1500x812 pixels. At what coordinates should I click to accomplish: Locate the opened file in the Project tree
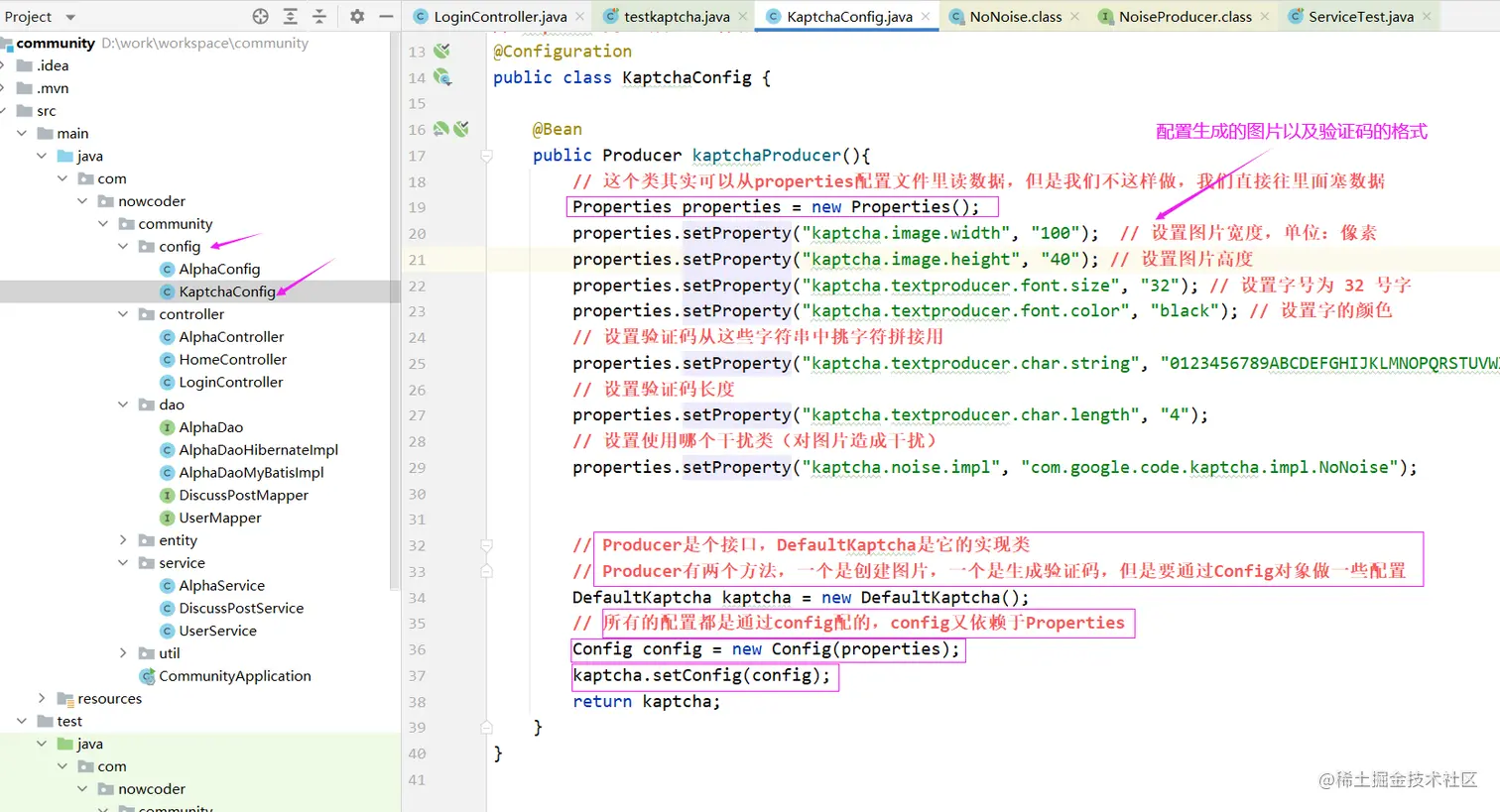click(x=260, y=16)
